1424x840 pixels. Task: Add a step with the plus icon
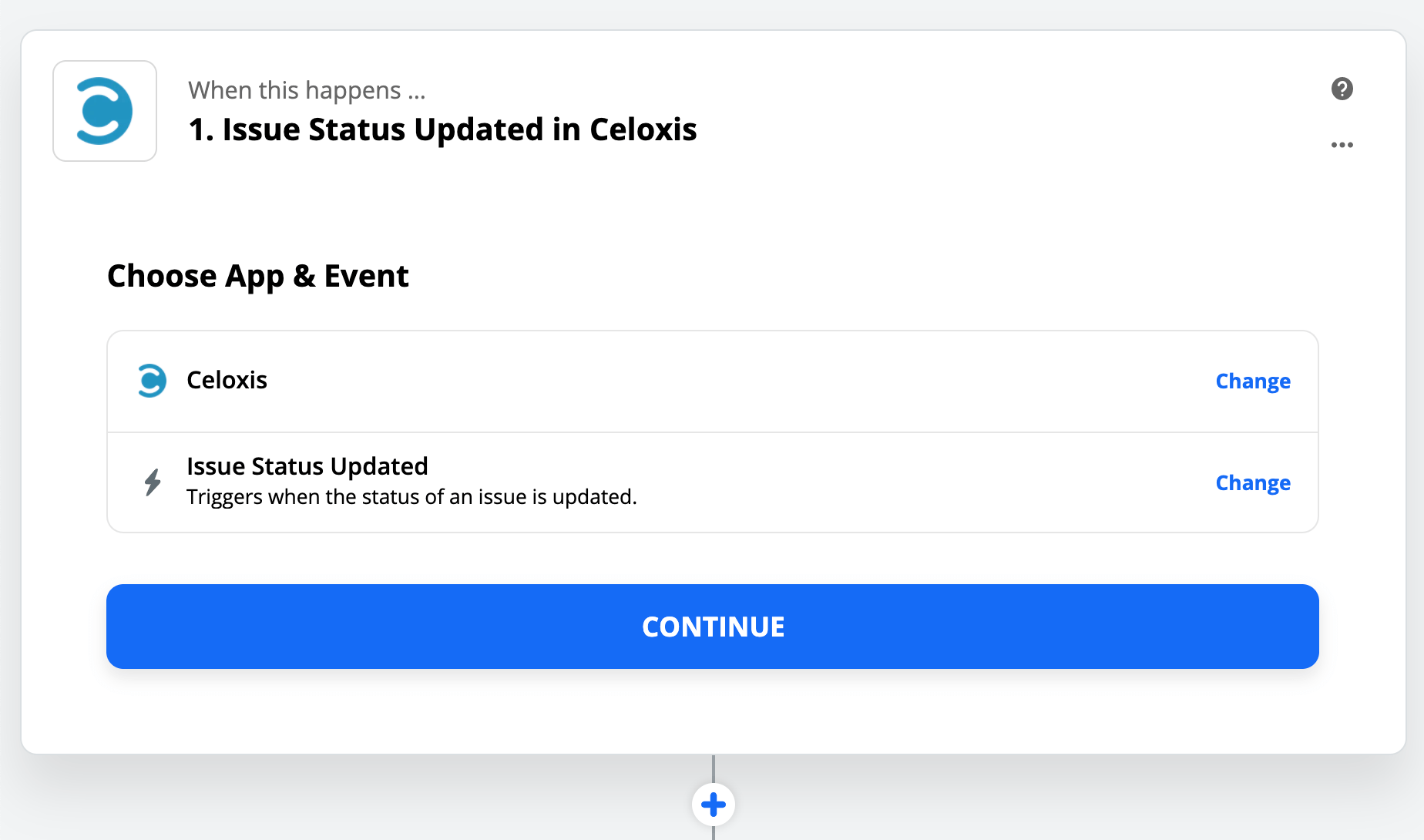tap(714, 805)
